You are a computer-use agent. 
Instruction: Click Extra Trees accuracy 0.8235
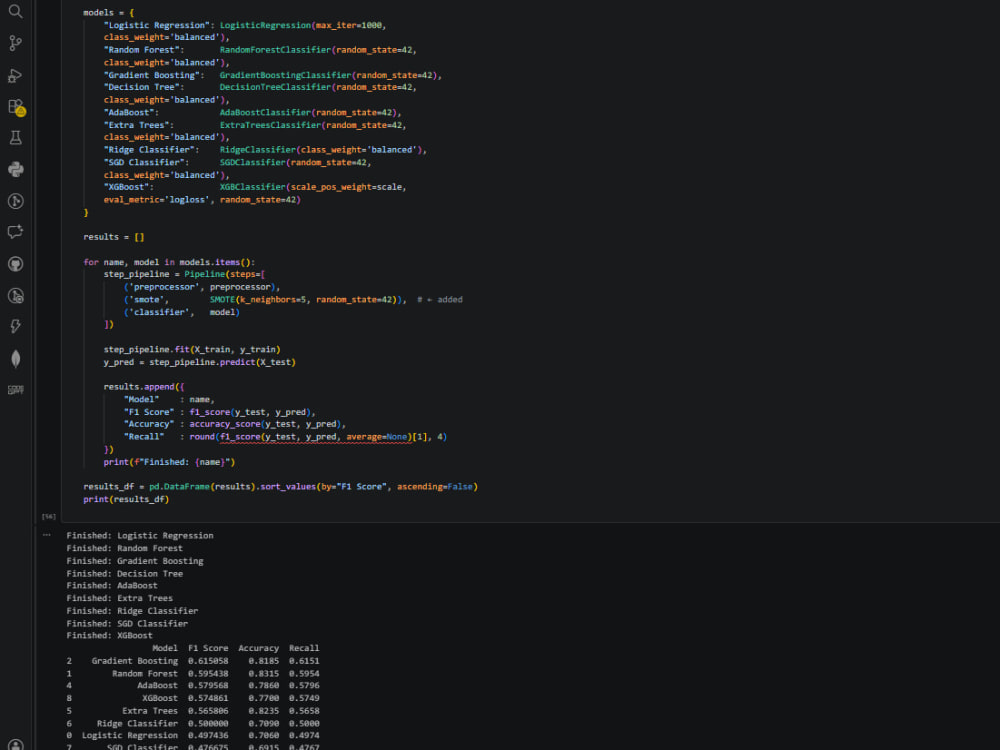(263, 711)
